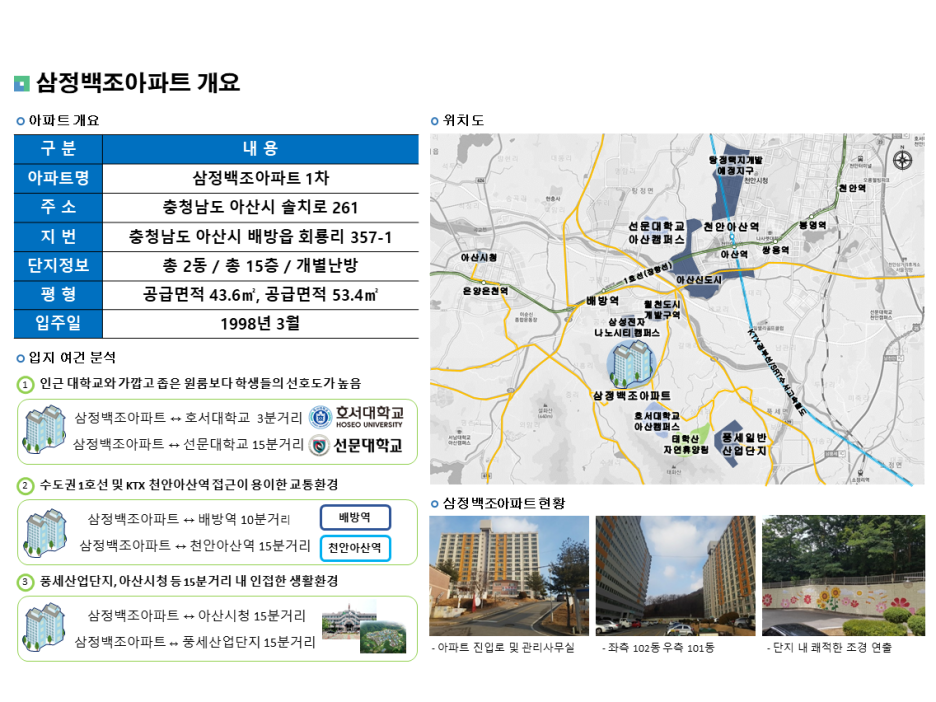Click the 삼정백조아파트 현황 section heading
The height and width of the screenshot is (702, 936).
(503, 503)
